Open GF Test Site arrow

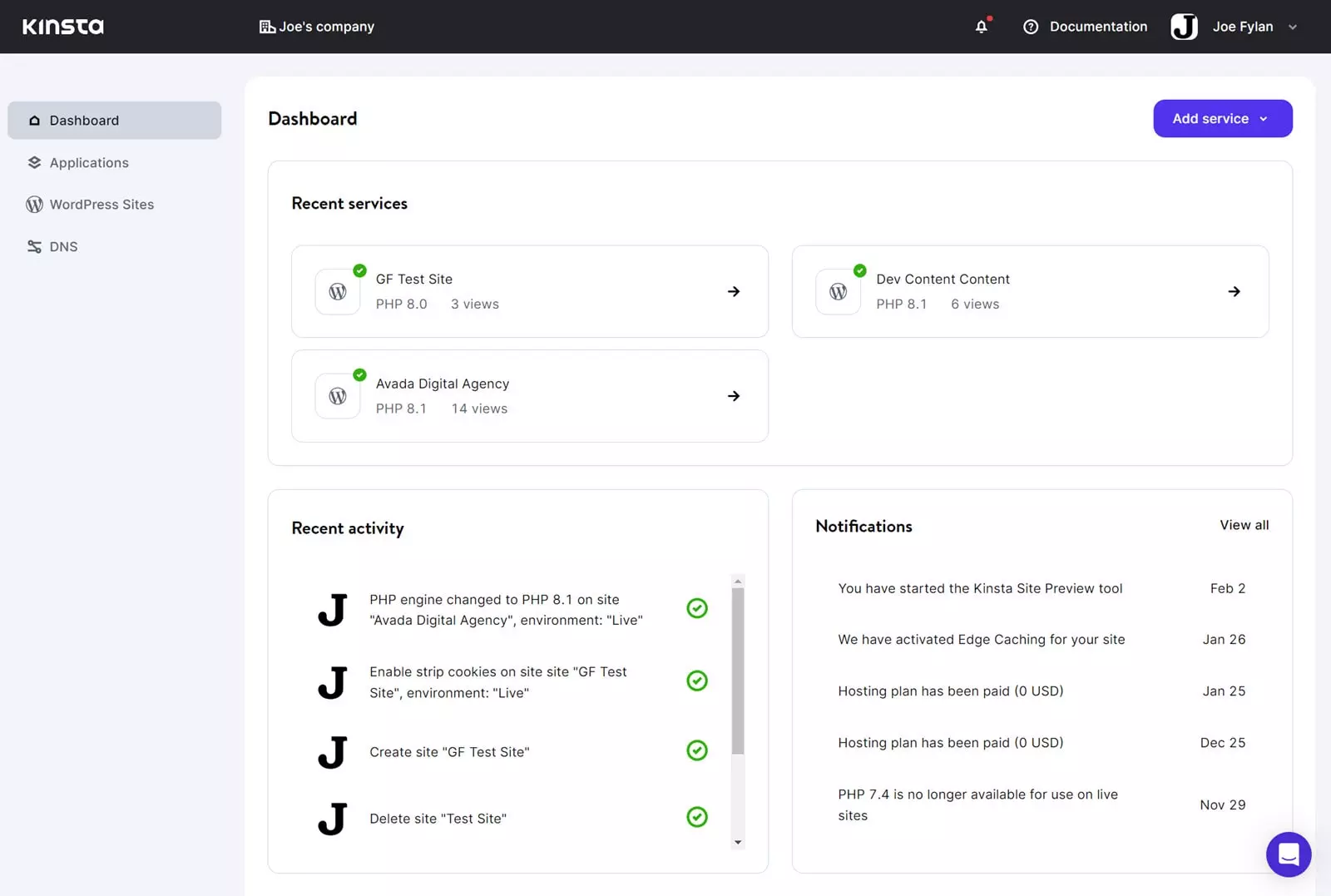click(734, 291)
